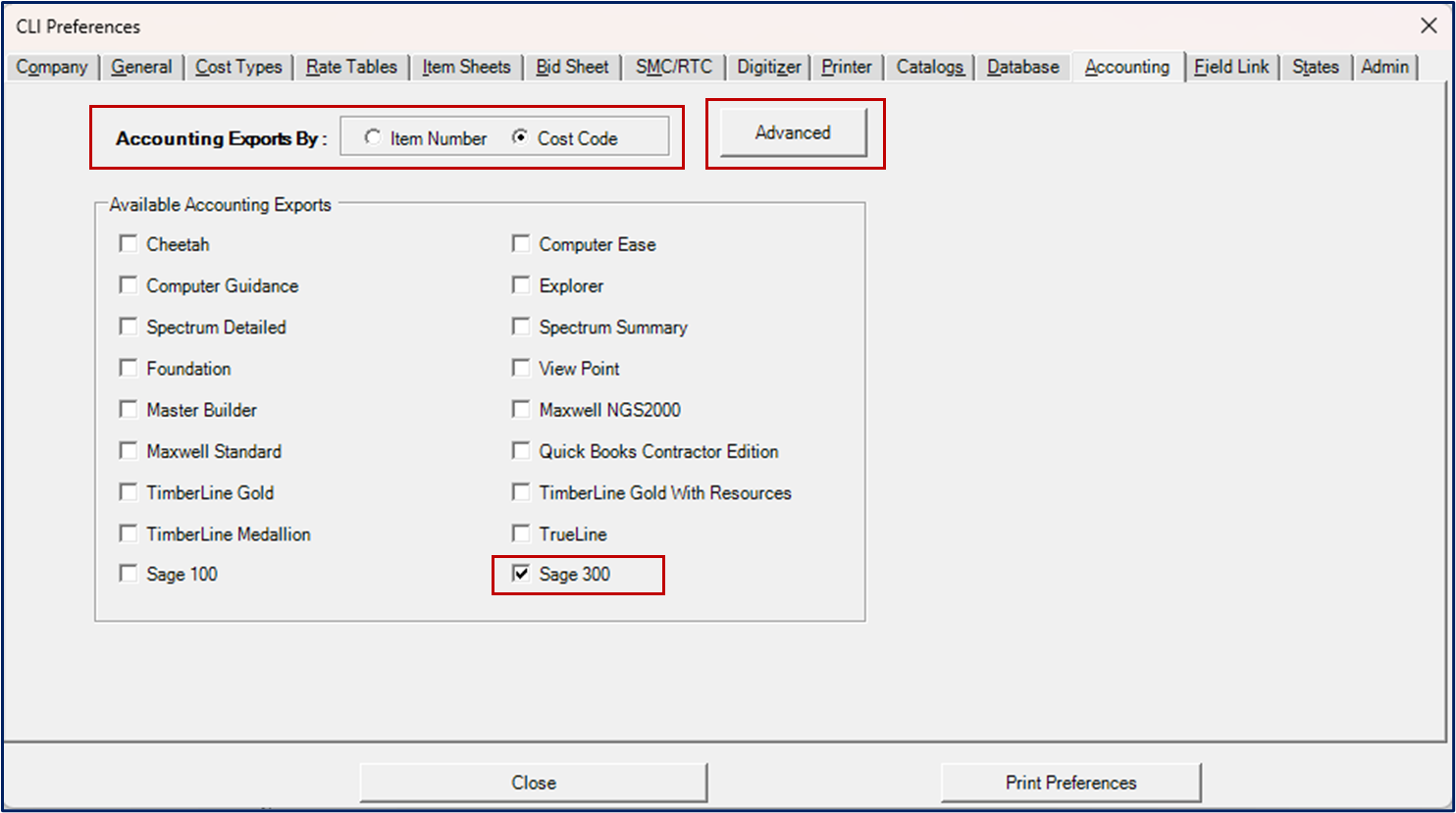Enable the View Point export

521,367
